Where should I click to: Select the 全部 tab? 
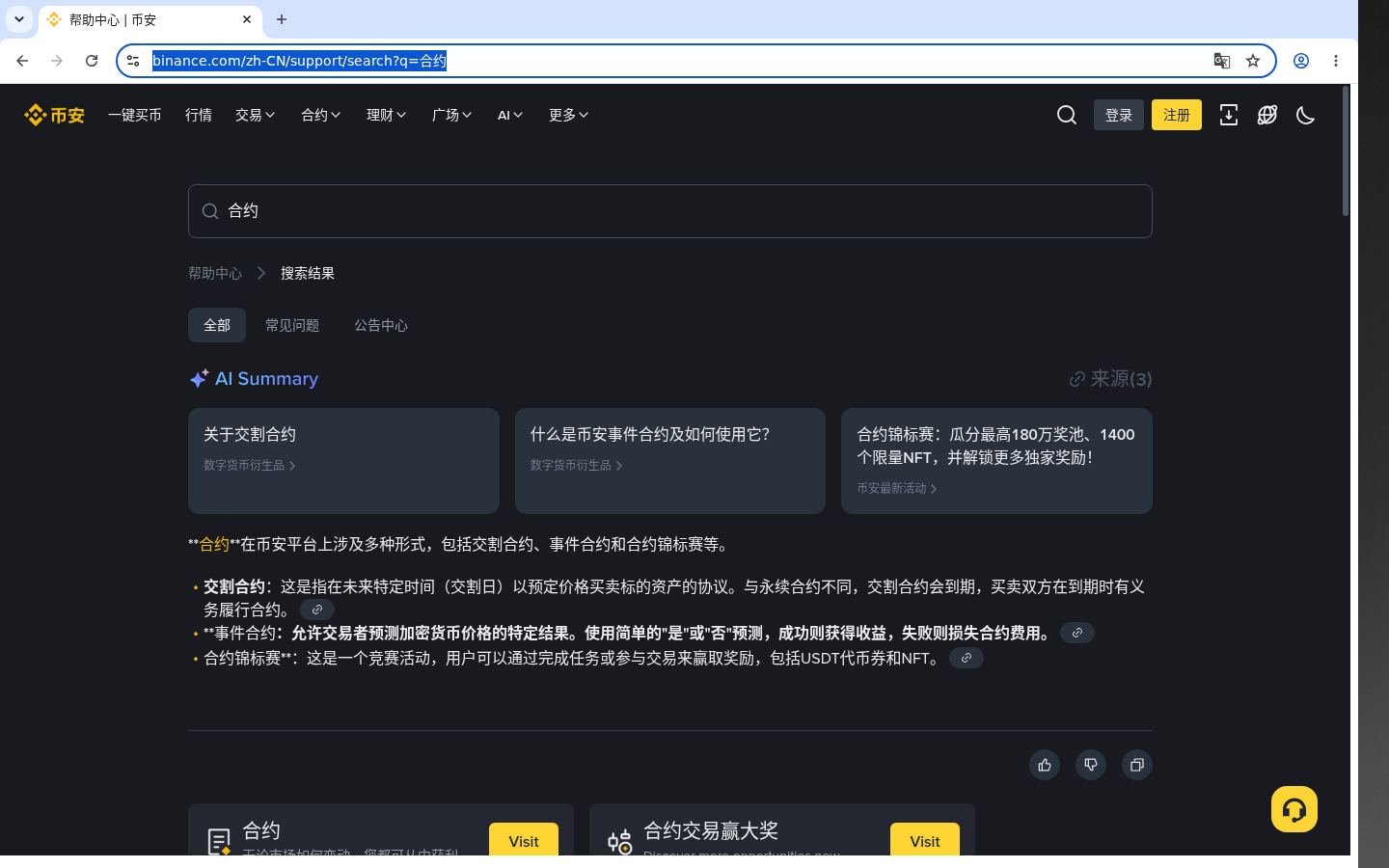217,325
